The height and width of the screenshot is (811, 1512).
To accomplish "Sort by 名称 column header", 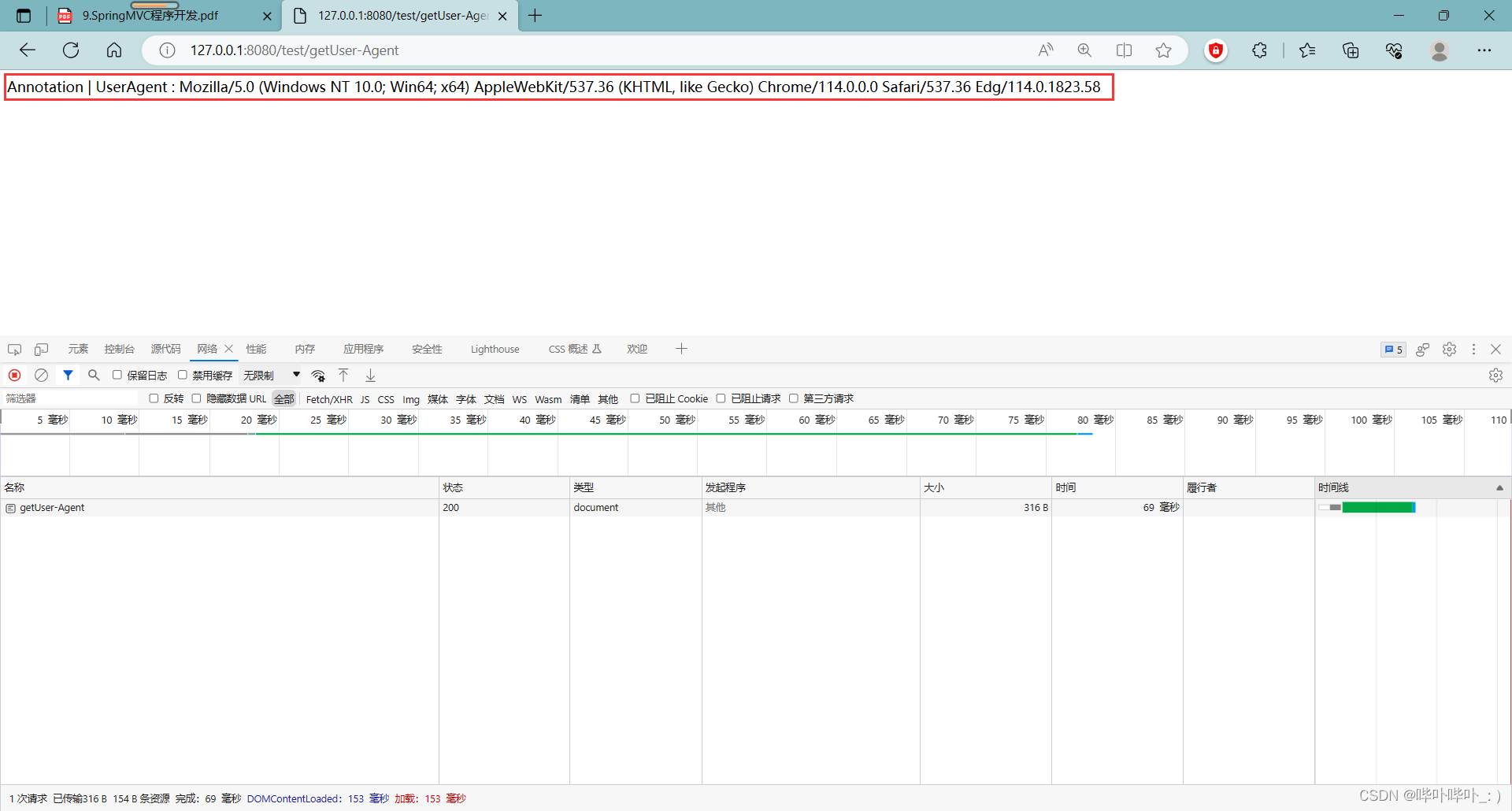I will click(220, 487).
